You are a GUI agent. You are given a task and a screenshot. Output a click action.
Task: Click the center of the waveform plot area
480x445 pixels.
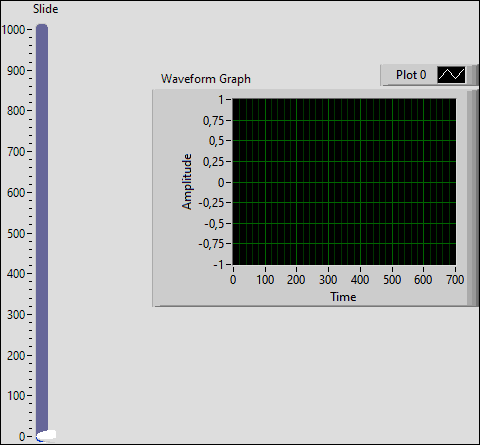coord(344,182)
